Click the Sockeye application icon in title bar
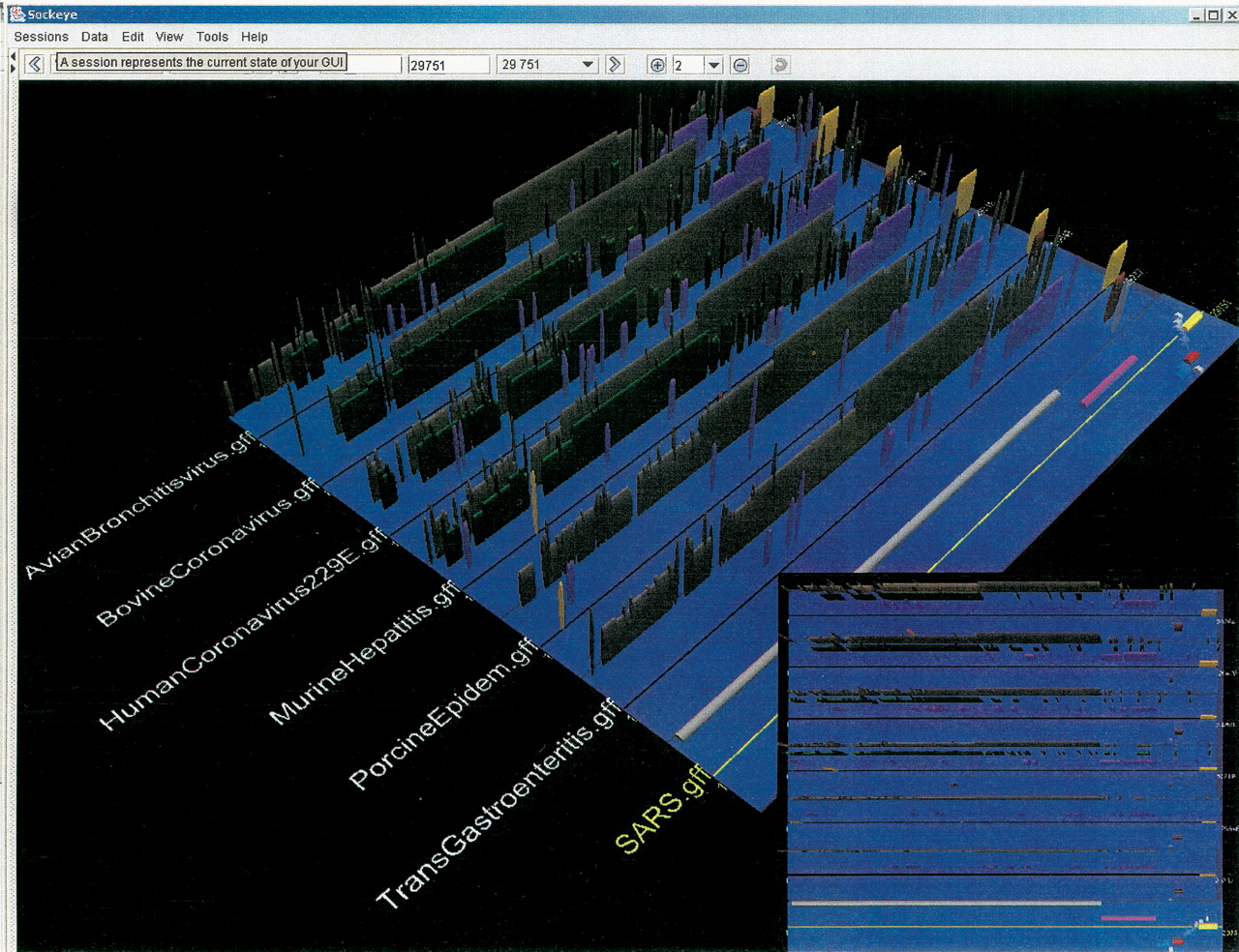Viewport: 1239px width, 952px height. pos(16,14)
